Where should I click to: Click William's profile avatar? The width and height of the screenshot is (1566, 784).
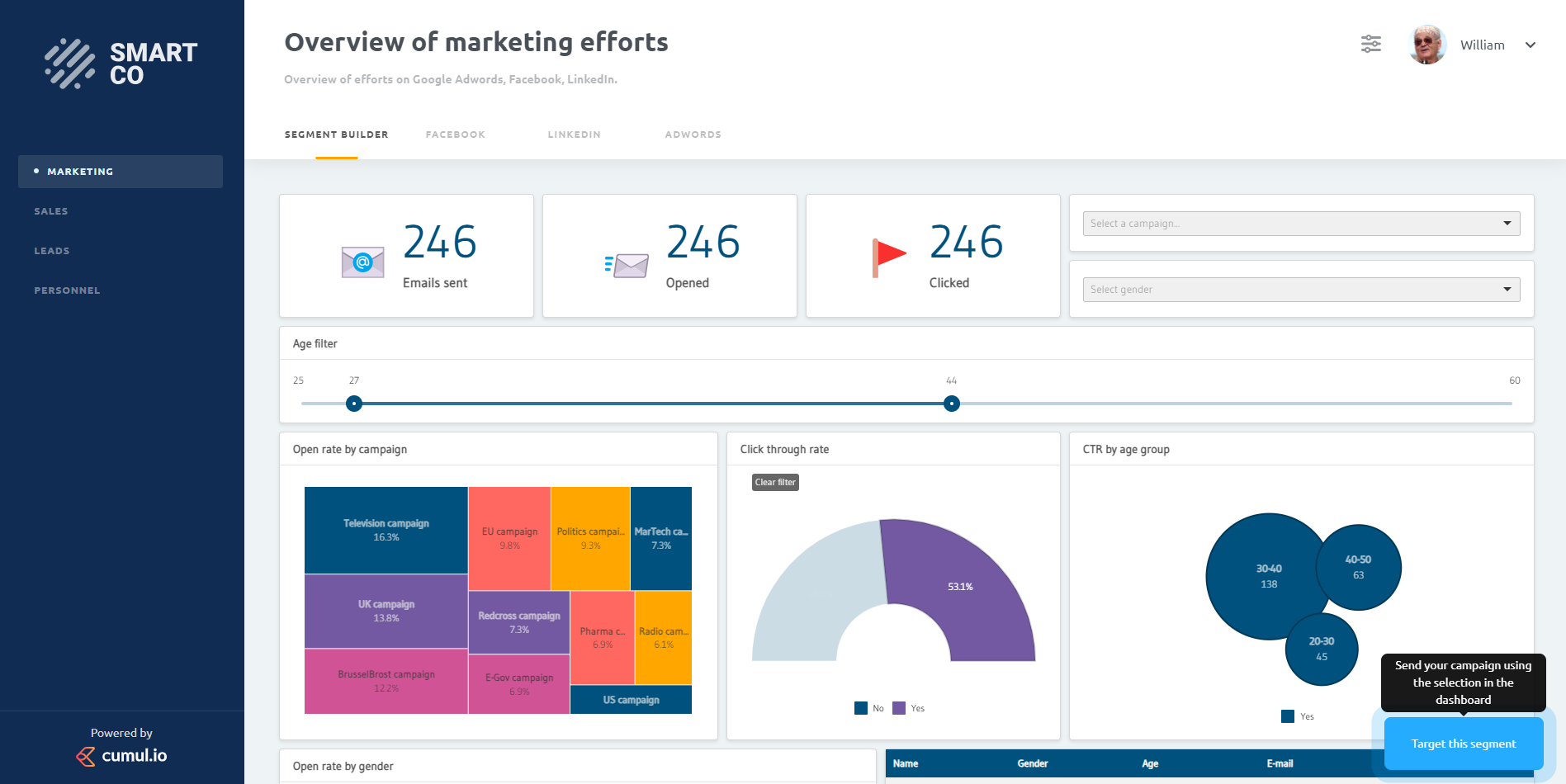coord(1426,45)
